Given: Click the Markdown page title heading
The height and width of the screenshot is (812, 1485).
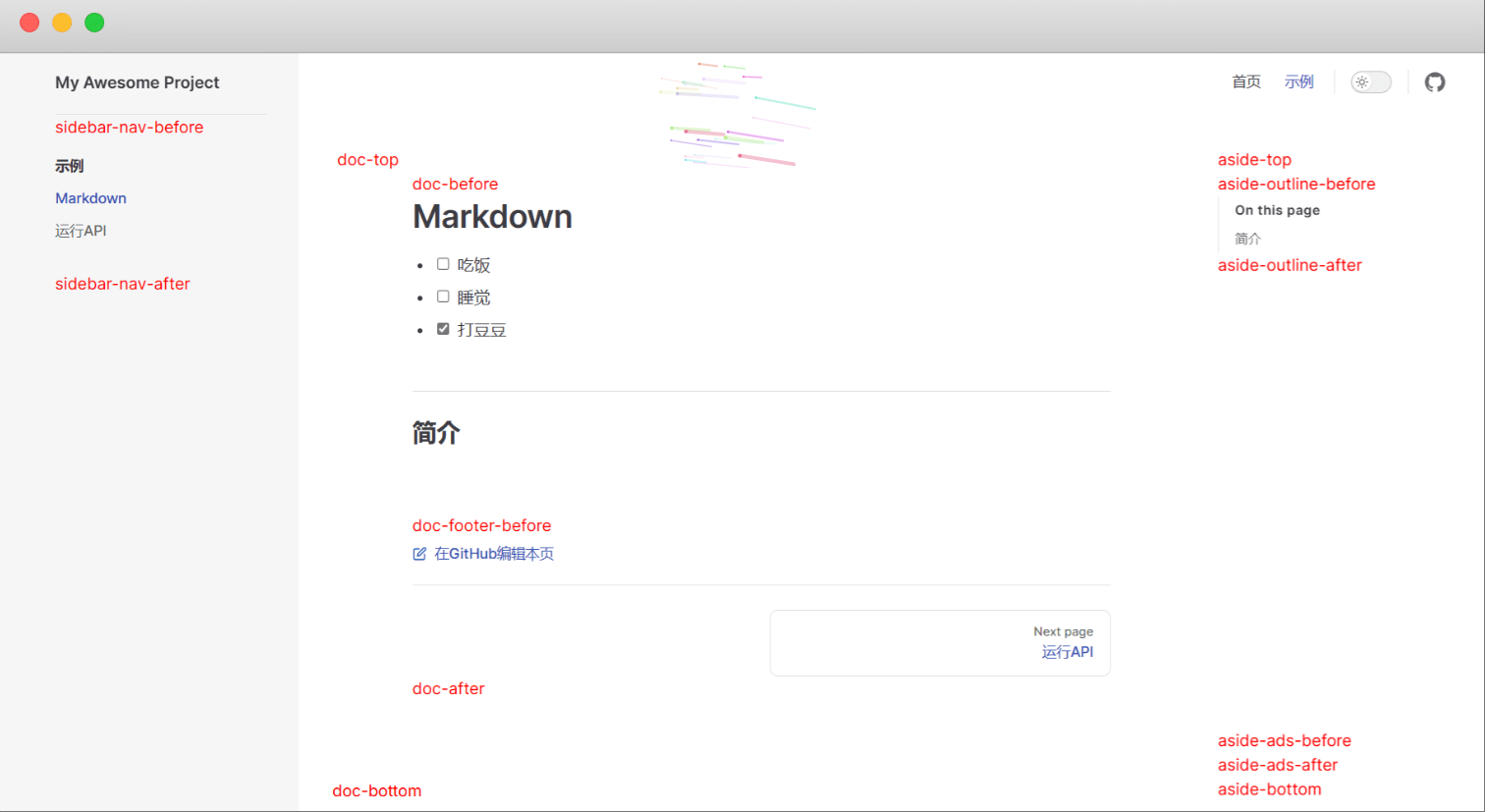Looking at the screenshot, I should point(492,217).
